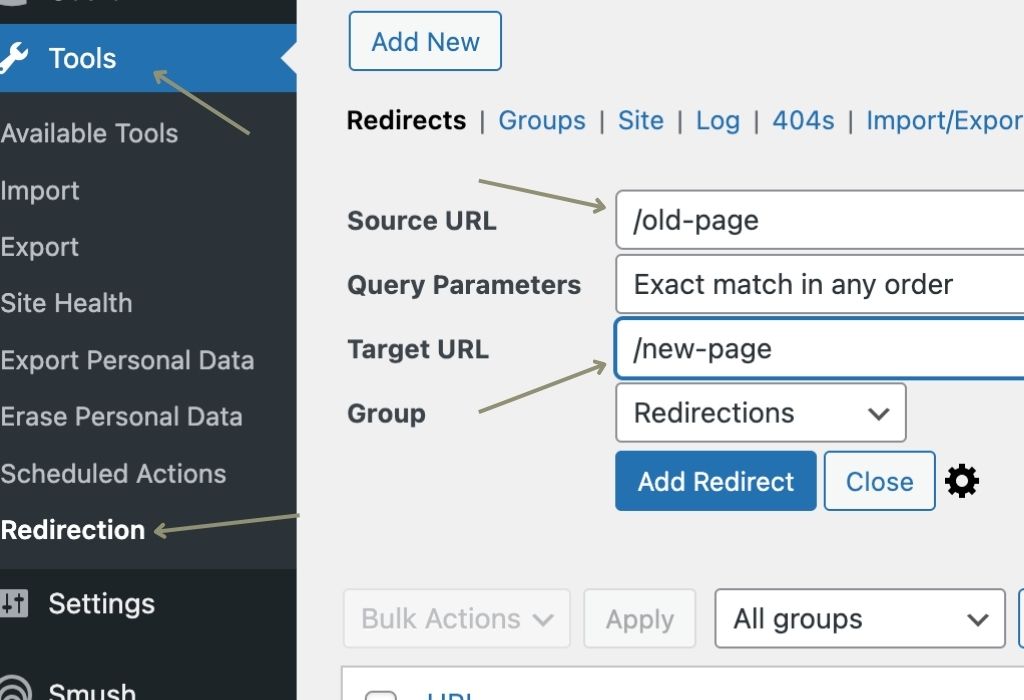Click the Apply button near Bulk Actions
The height and width of the screenshot is (700, 1024).
tap(640, 619)
